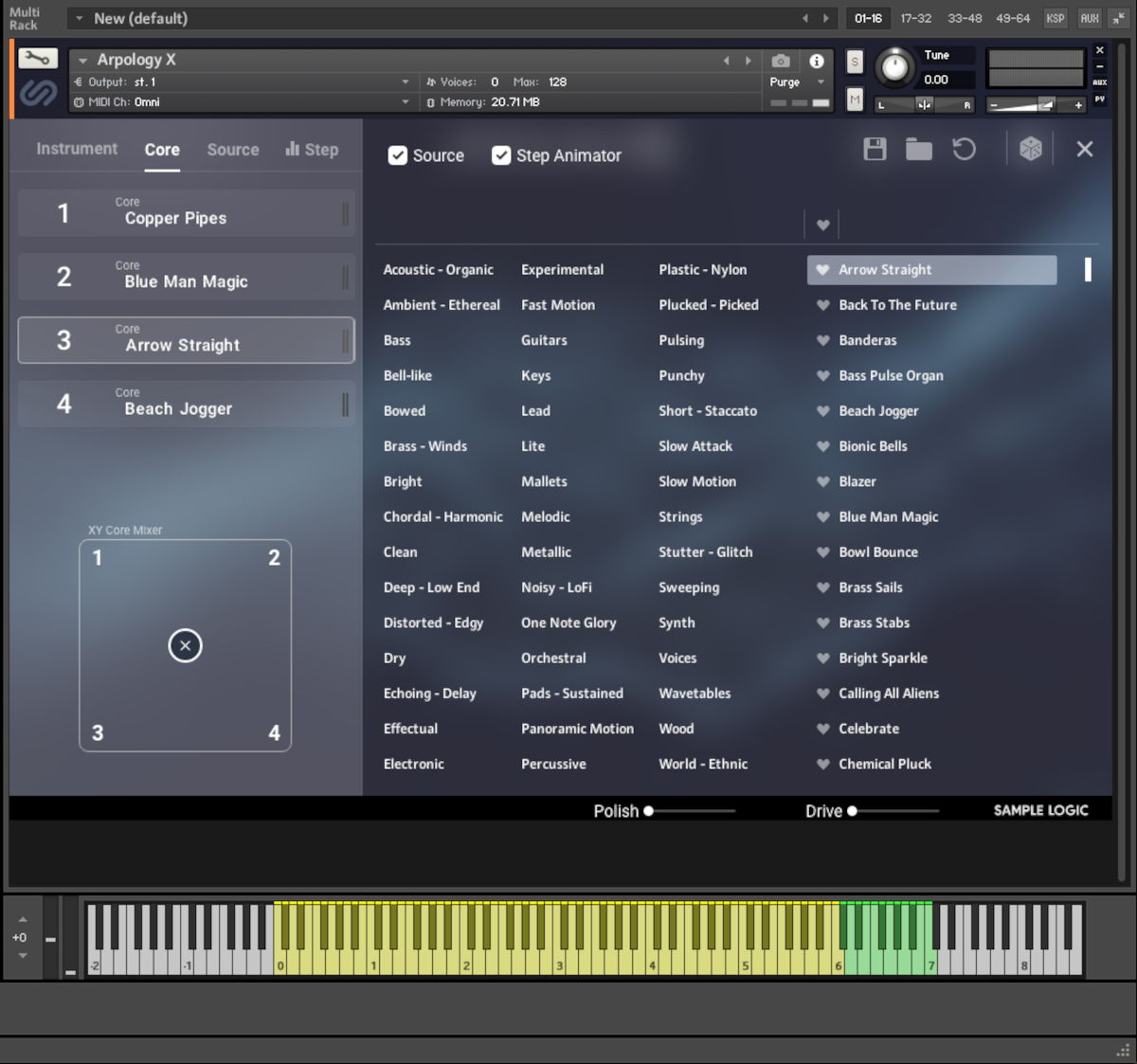Click the previous multi arrow

click(805, 18)
